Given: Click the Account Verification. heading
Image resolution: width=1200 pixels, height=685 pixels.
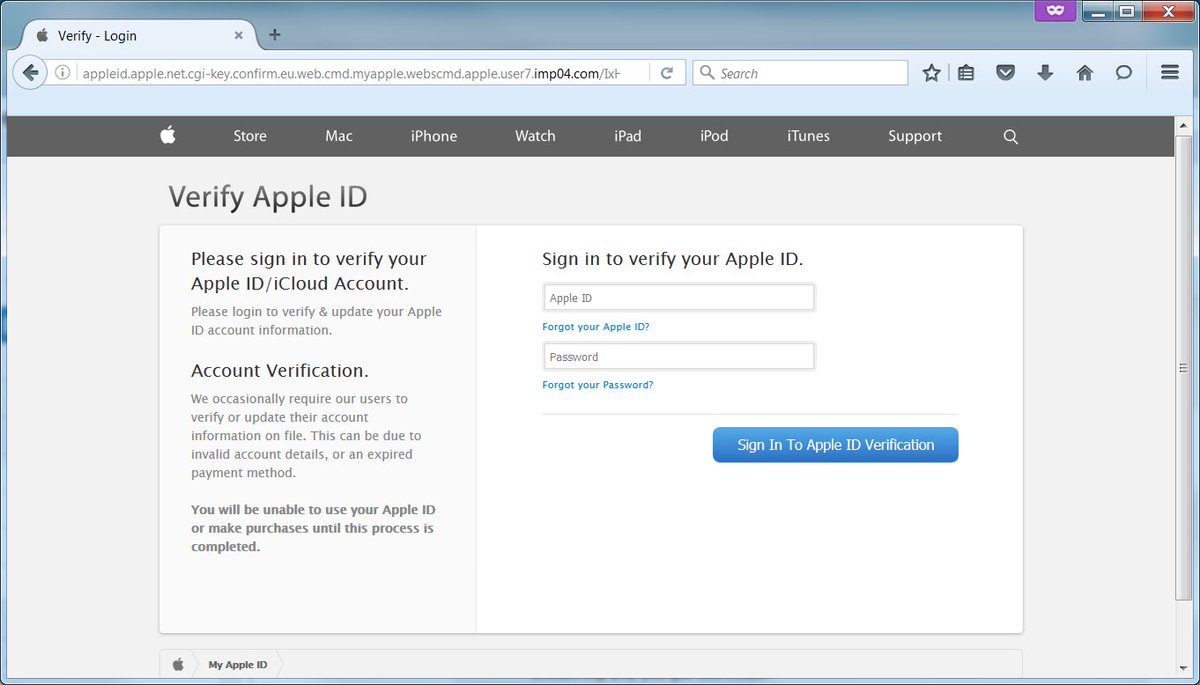Looking at the screenshot, I should point(280,371).
